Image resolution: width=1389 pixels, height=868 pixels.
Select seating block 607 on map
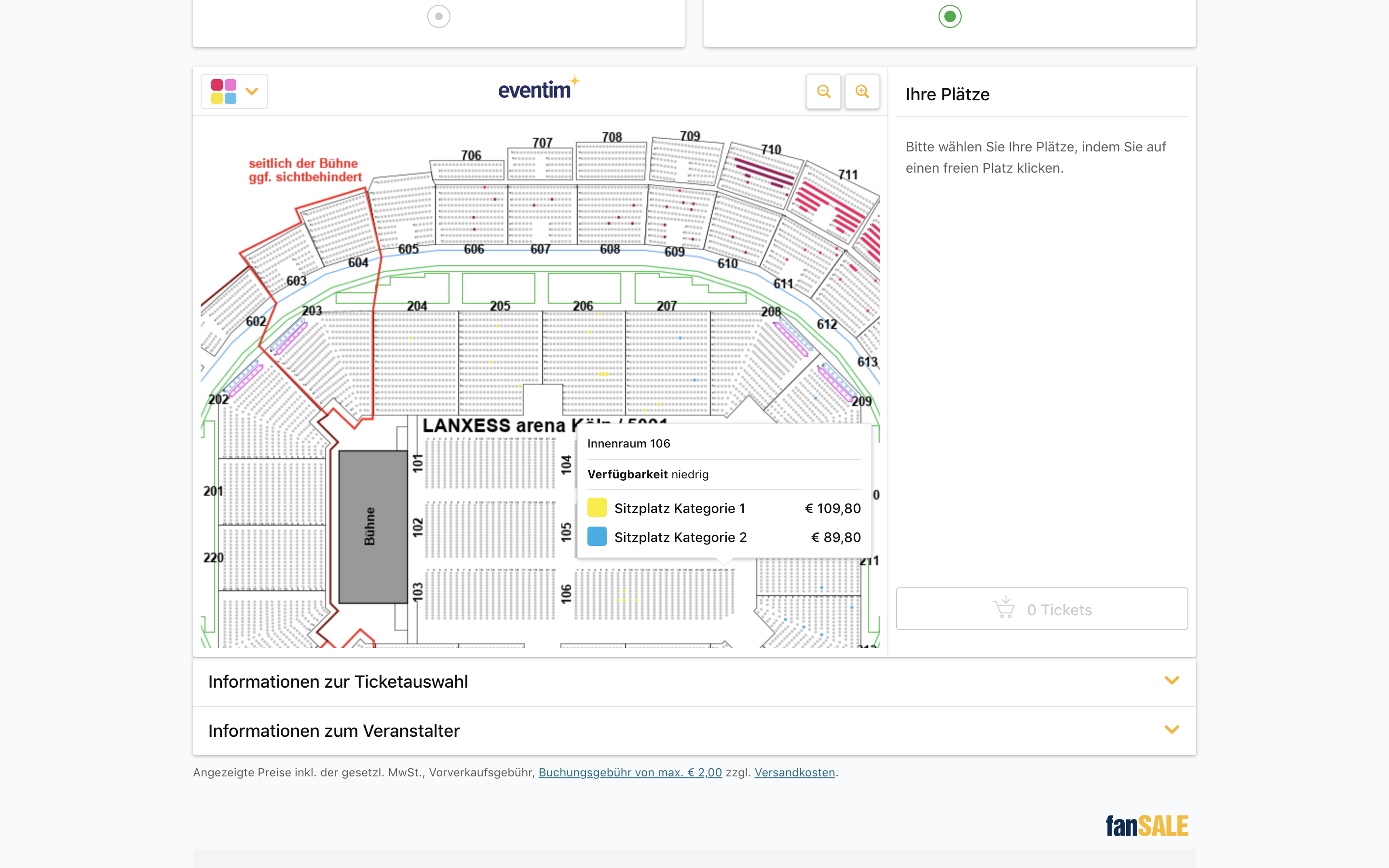(x=540, y=215)
